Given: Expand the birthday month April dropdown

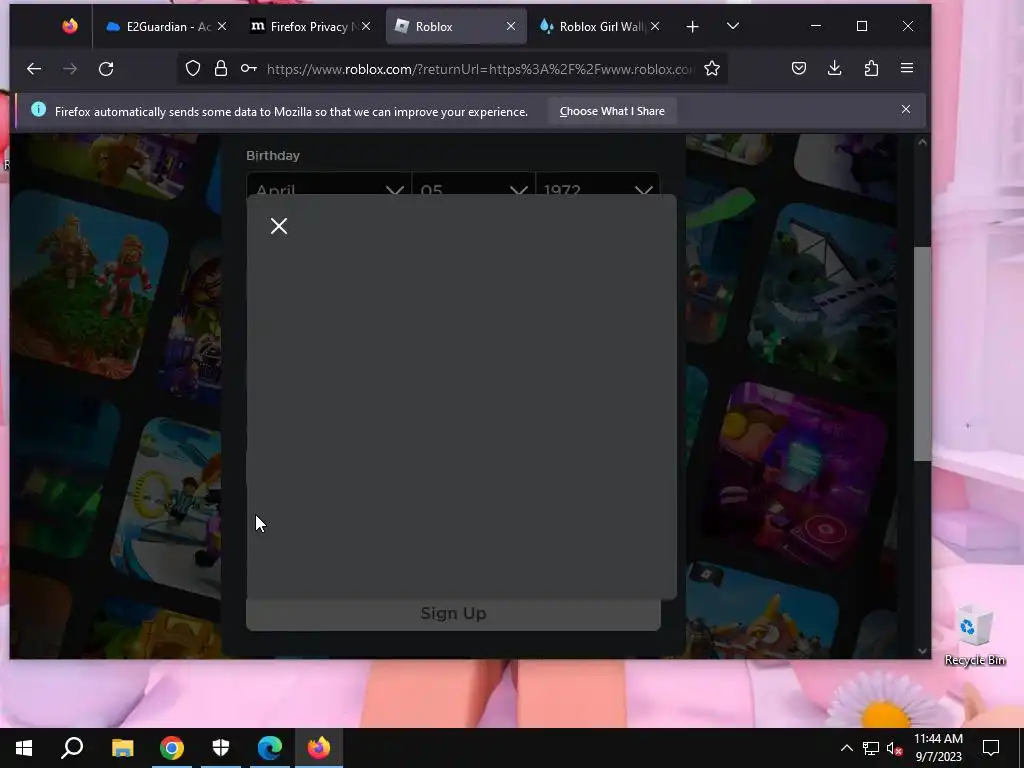Looking at the screenshot, I should pos(328,184).
